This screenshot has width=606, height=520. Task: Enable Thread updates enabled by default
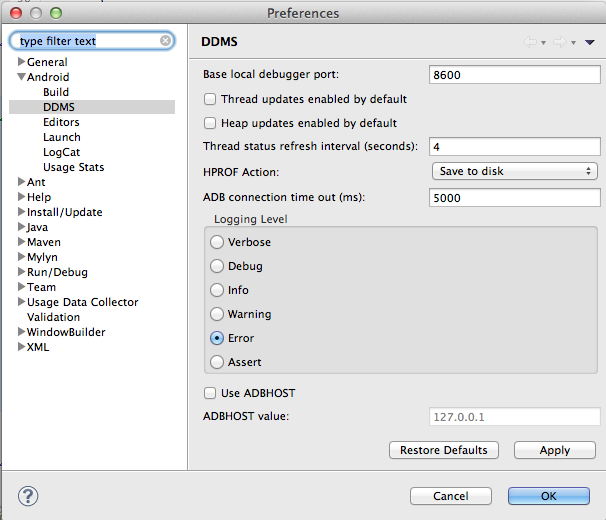coord(210,99)
